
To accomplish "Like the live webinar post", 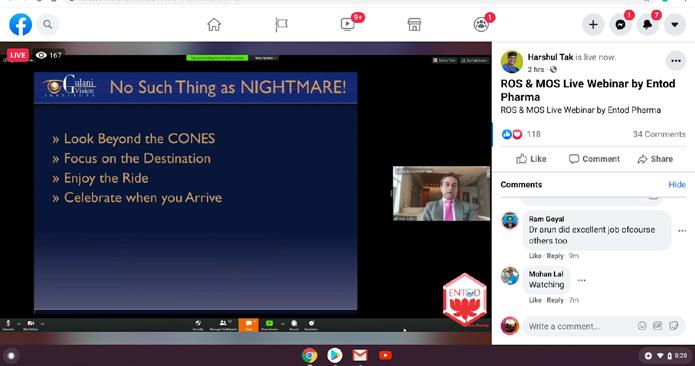I will click(531, 159).
